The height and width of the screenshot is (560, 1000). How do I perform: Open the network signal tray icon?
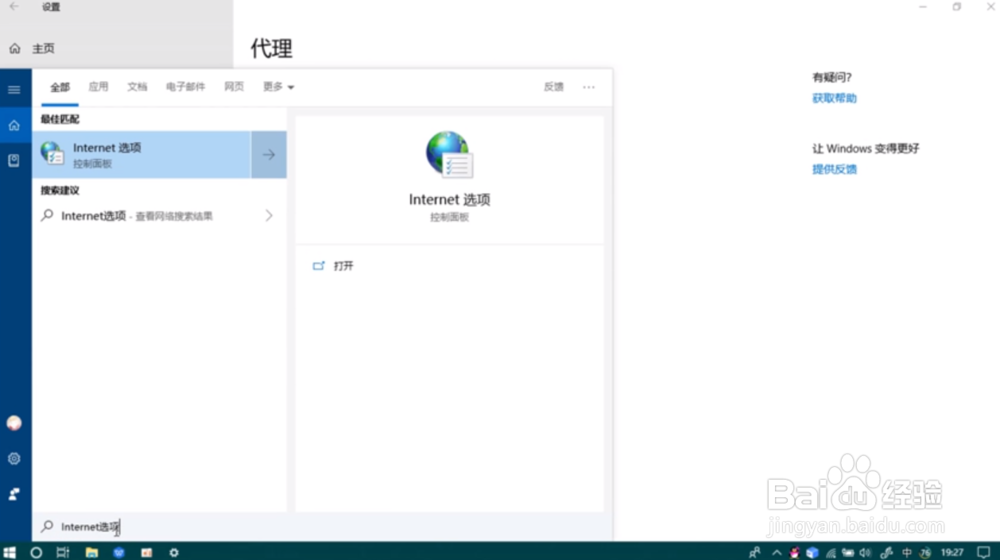coord(830,552)
